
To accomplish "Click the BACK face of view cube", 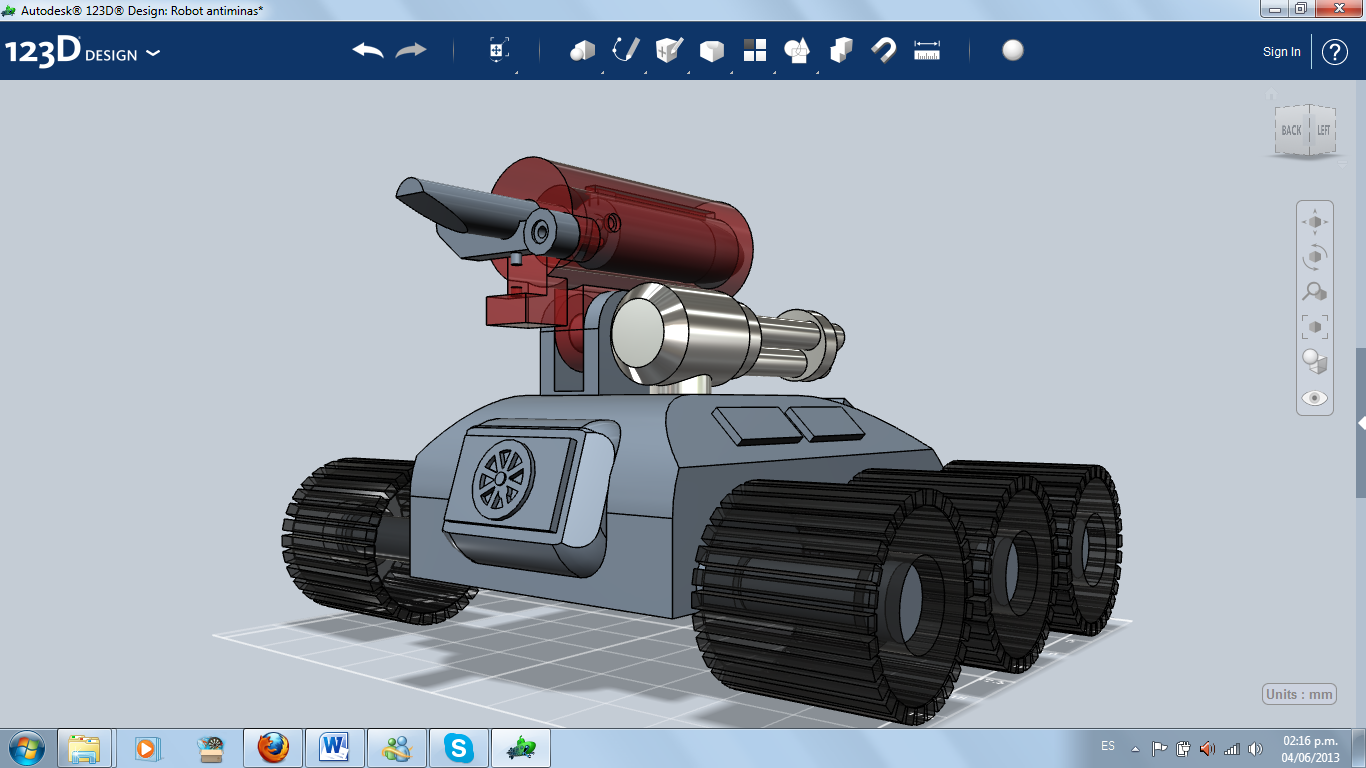I will (x=1291, y=130).
